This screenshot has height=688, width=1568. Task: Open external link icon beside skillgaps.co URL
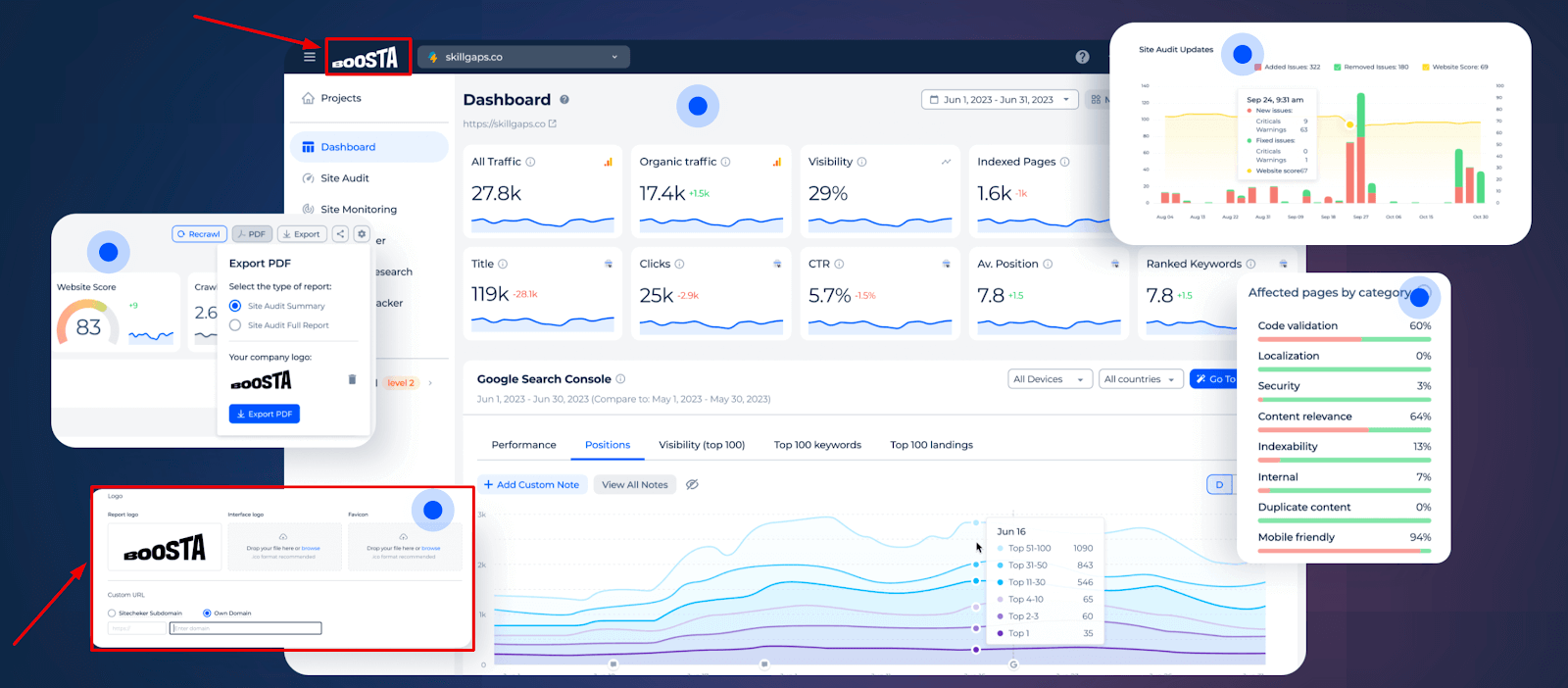pos(553,123)
